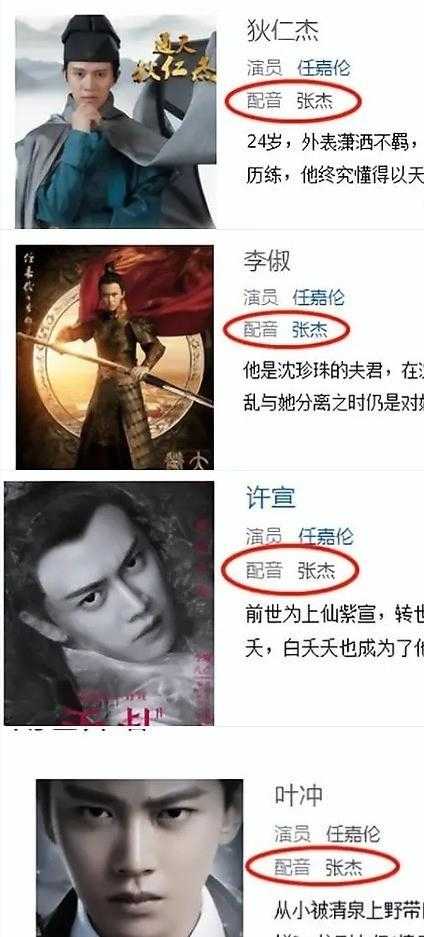Viewport: 424px width, 937px height.
Task: Open the 狄仁杰 character poster thumbnail
Action: tap(115, 121)
